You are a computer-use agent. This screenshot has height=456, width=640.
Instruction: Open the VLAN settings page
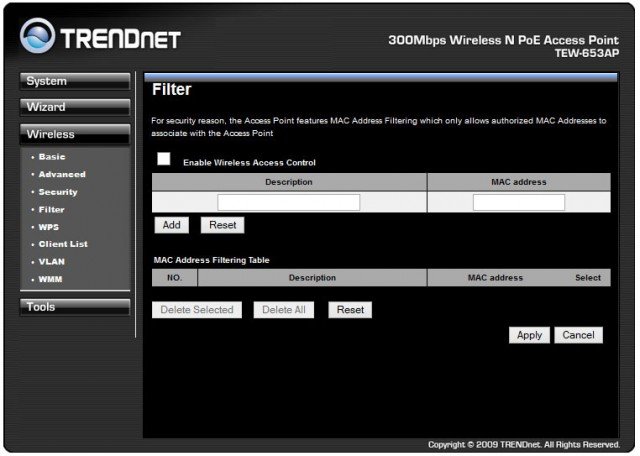51,261
